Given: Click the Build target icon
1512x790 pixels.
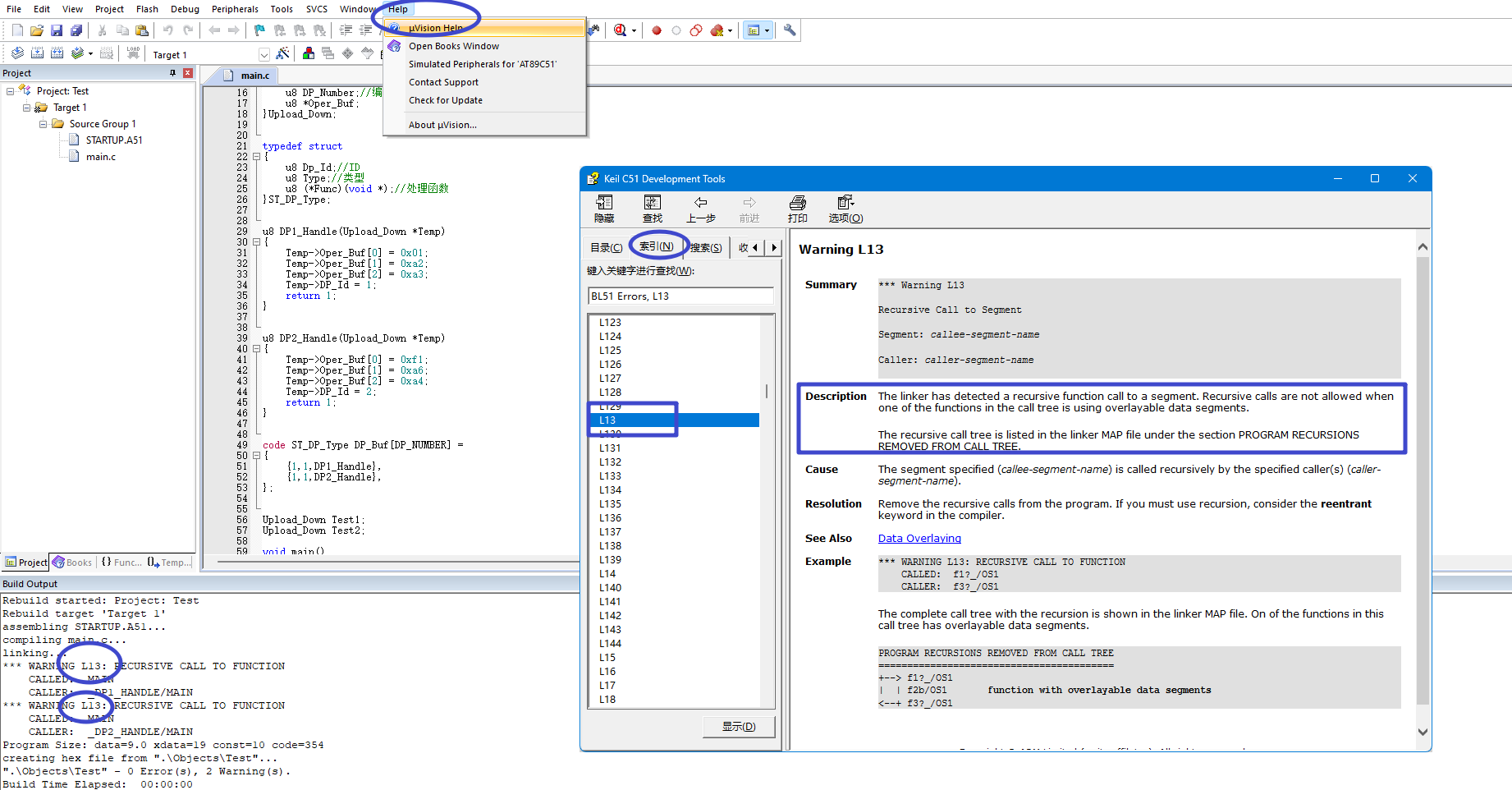Looking at the screenshot, I should [37, 53].
